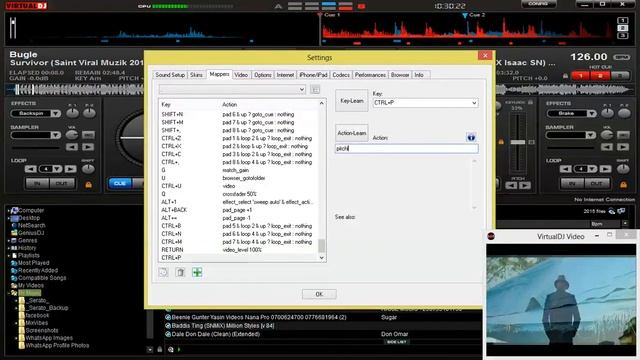Delete the selected mapping with the trash icon

tap(180, 272)
